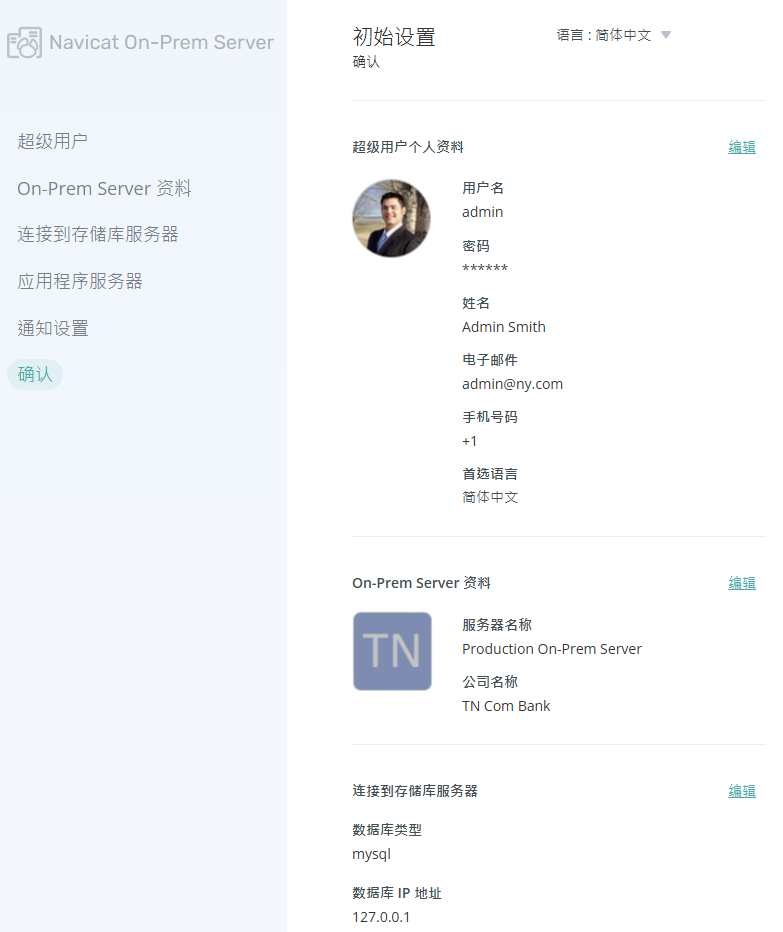Click the 服务器名称 label
Image resolution: width=783 pixels, height=932 pixels.
[497, 625]
